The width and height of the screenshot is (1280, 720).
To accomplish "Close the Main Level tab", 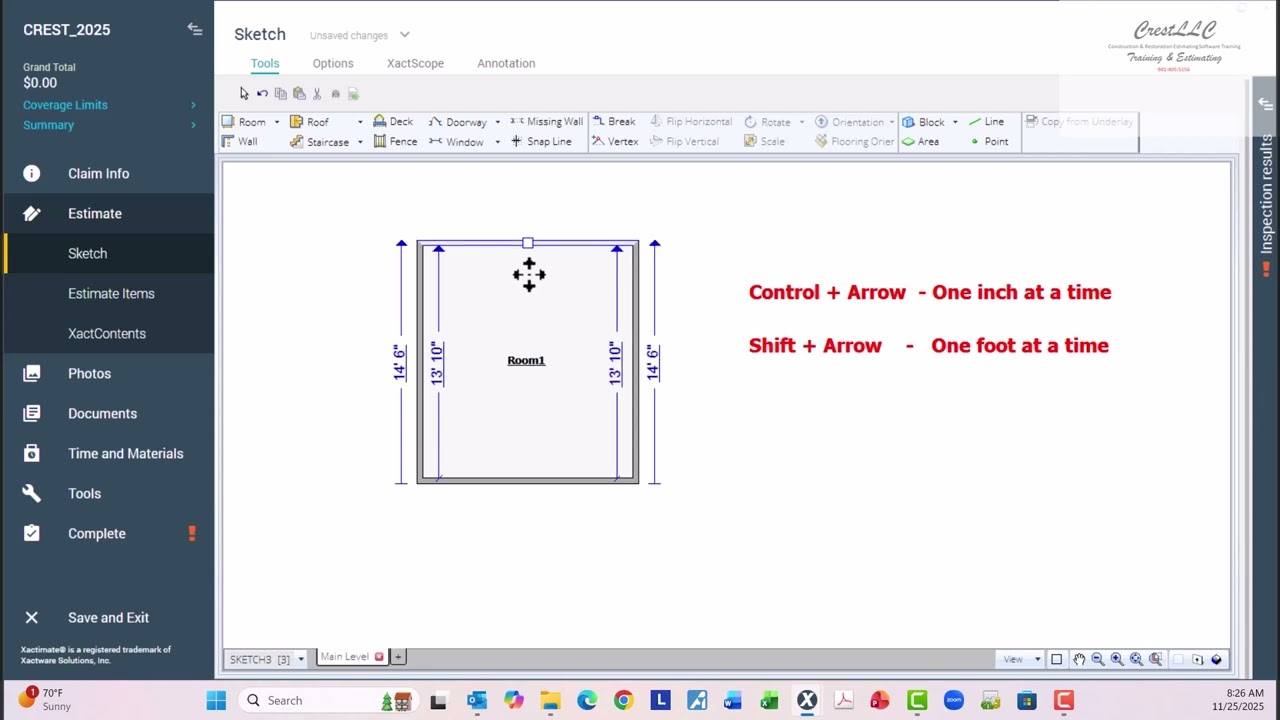I will tap(379, 657).
